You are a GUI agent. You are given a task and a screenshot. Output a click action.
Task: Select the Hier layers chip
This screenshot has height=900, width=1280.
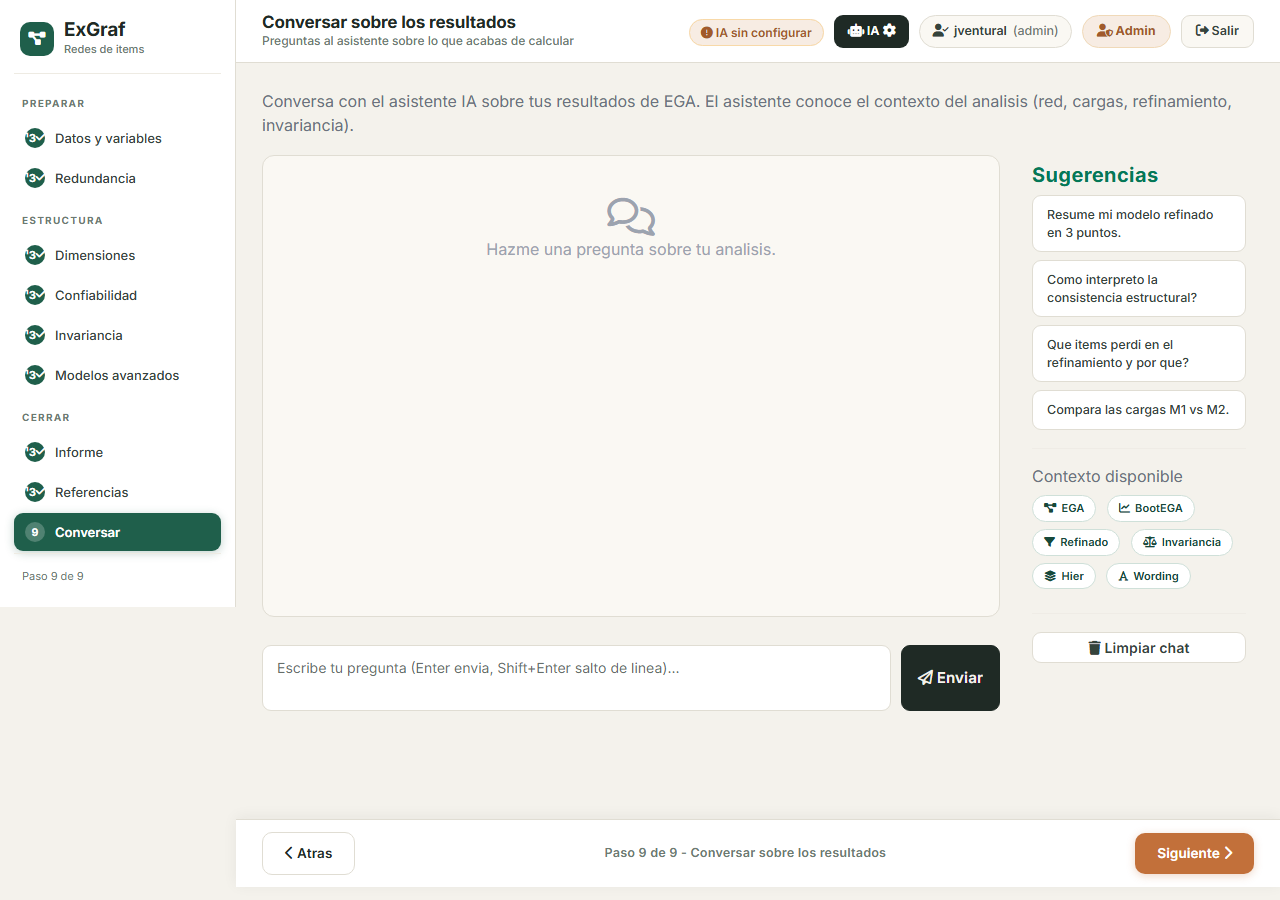coord(1064,576)
